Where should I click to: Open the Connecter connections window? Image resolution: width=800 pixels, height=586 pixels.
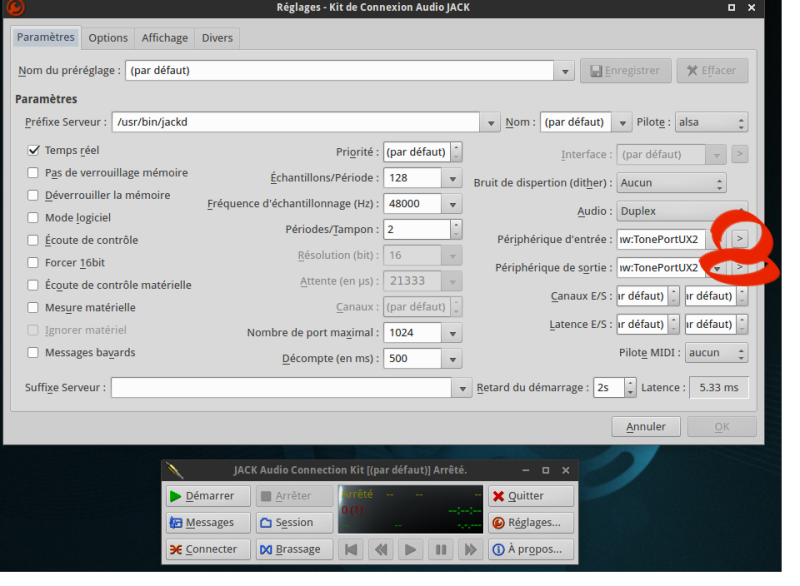click(208, 549)
